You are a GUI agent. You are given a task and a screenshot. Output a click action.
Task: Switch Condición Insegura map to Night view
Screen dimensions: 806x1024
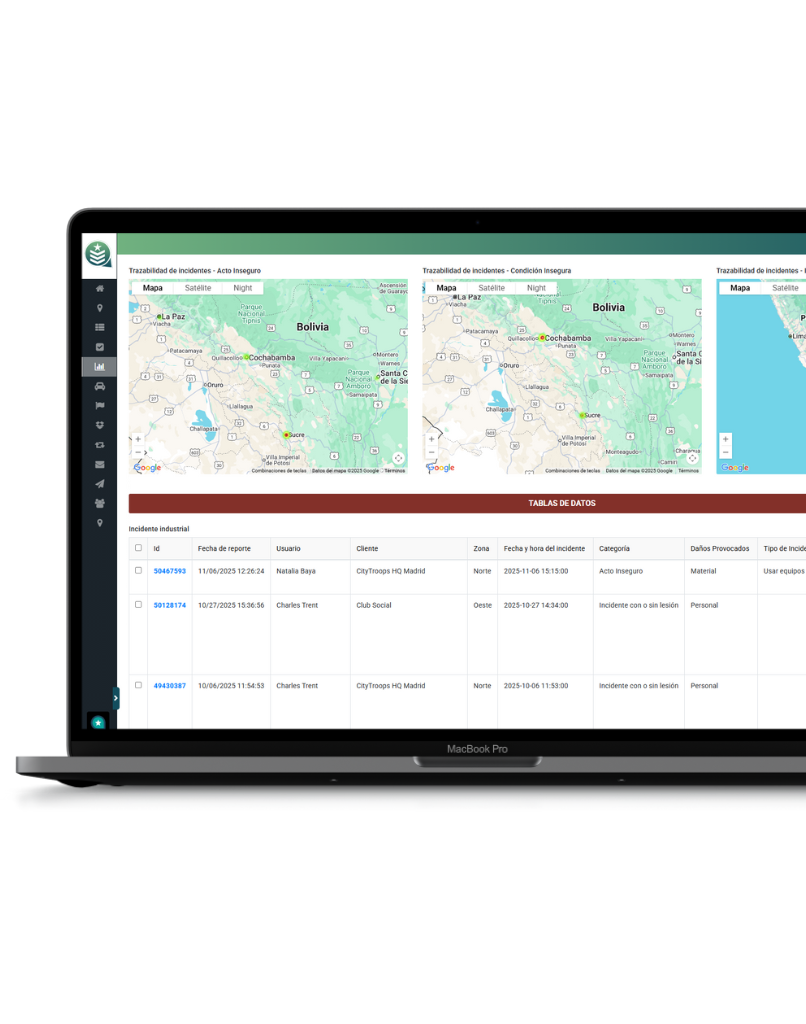tap(536, 287)
